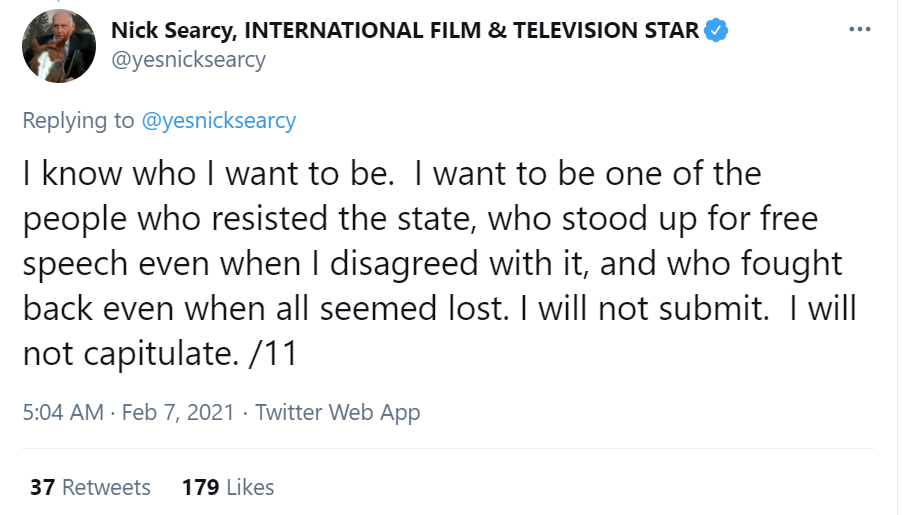Click the blue verified checkmark badge
Screen dimensions: 902x515
click(715, 30)
